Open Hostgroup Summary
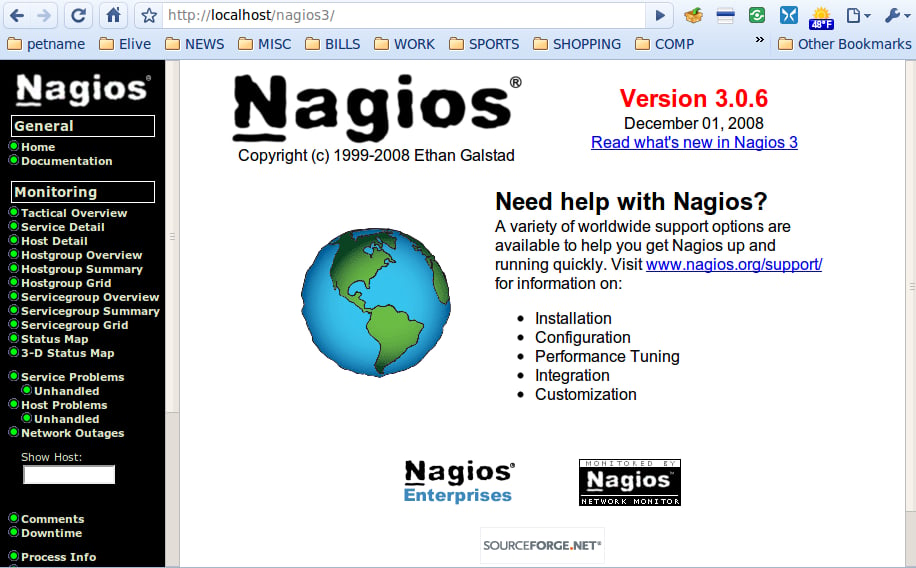The image size is (916, 568). (x=82, y=269)
